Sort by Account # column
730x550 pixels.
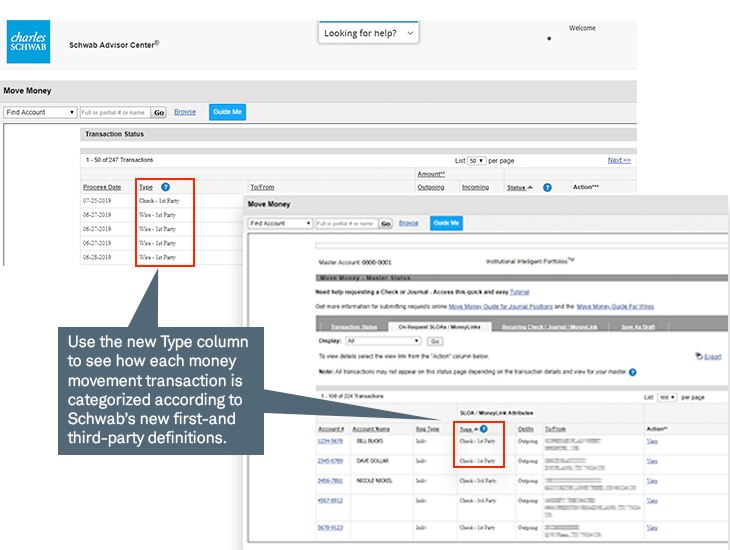331,429
